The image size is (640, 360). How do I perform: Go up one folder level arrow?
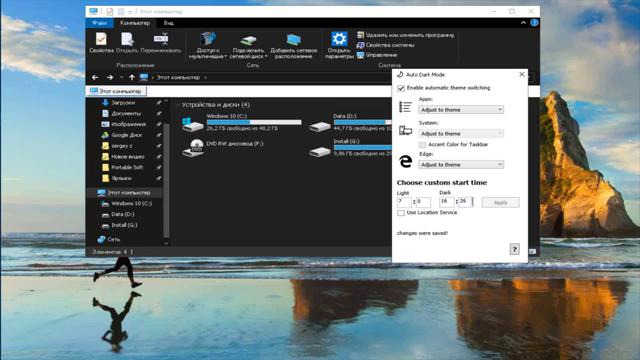point(132,77)
